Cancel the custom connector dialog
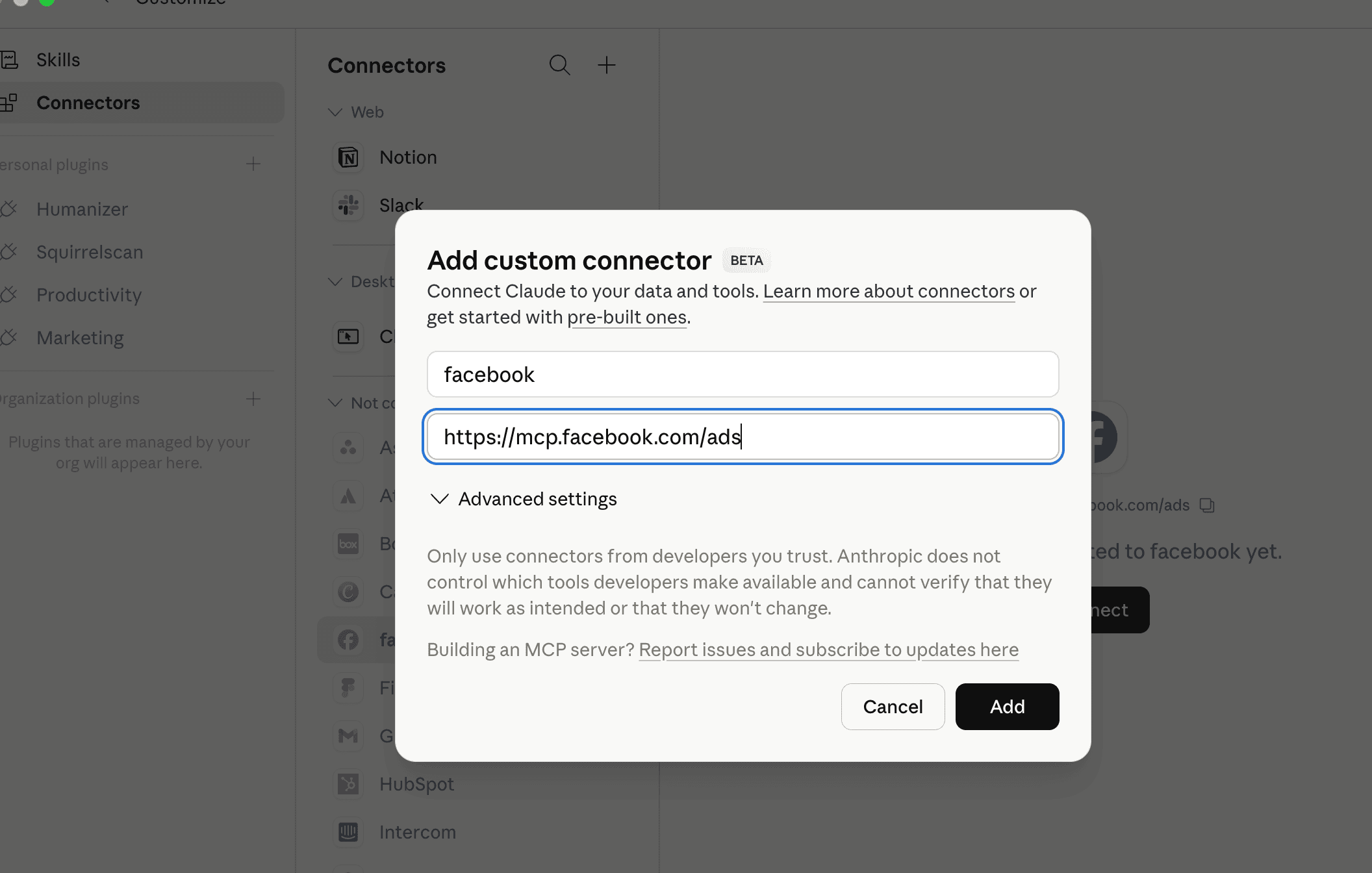The height and width of the screenshot is (873, 1372). coord(893,707)
